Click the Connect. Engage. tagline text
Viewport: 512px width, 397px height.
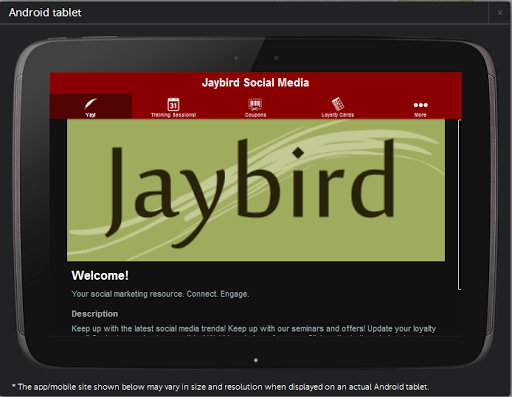tap(218, 294)
